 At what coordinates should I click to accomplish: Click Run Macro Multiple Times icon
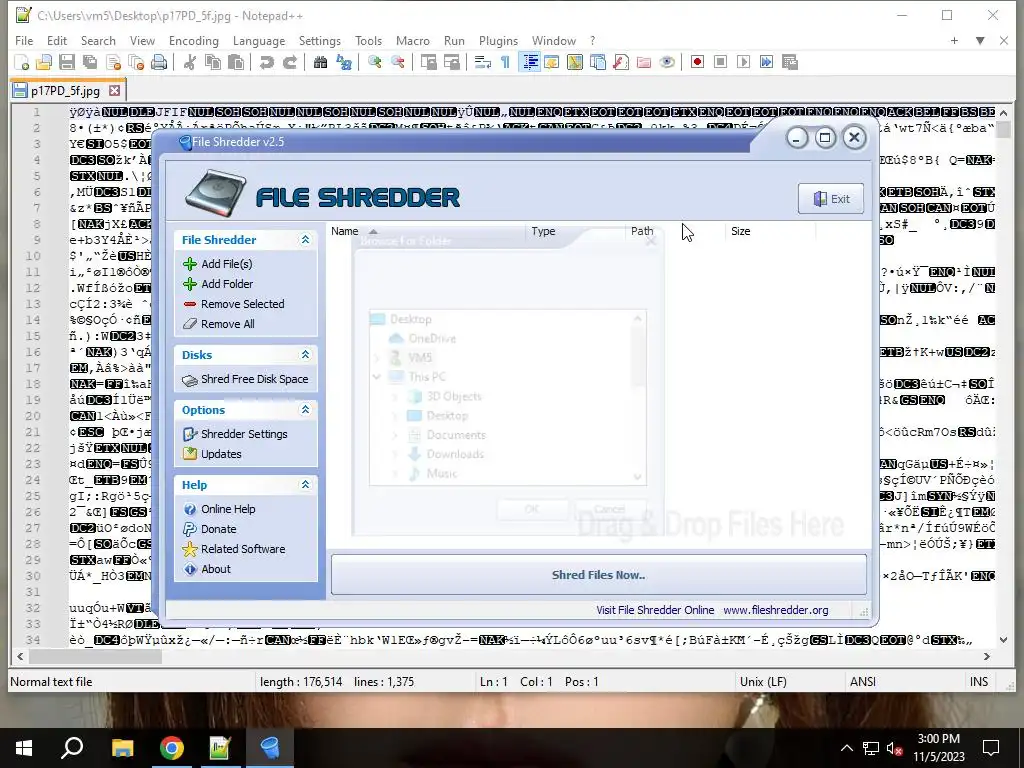766,63
